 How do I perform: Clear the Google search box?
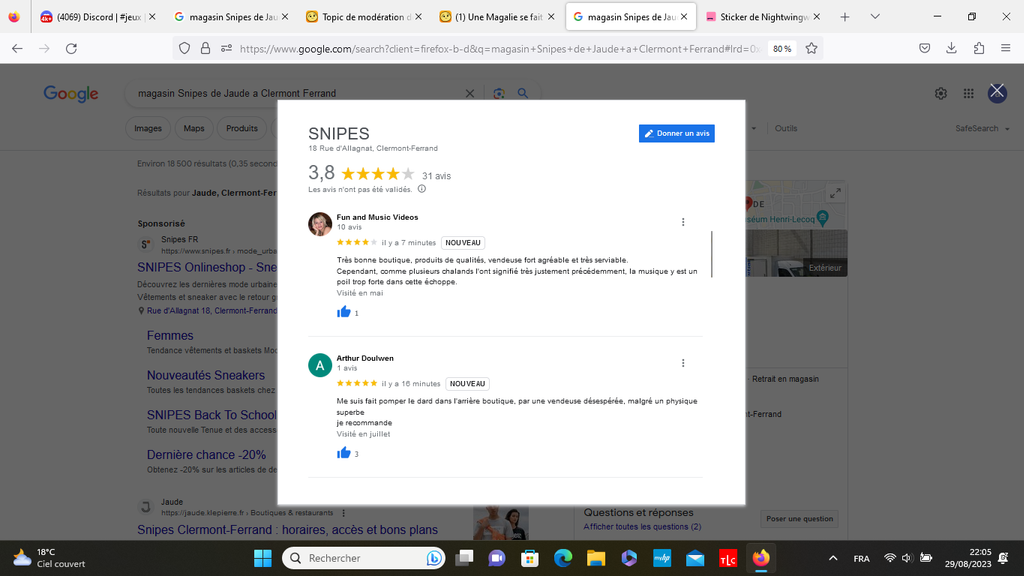[470, 93]
